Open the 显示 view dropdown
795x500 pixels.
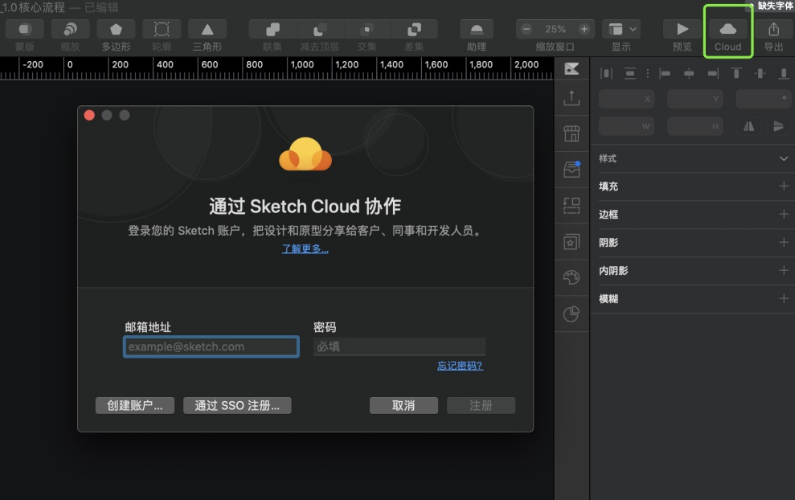[x=621, y=29]
